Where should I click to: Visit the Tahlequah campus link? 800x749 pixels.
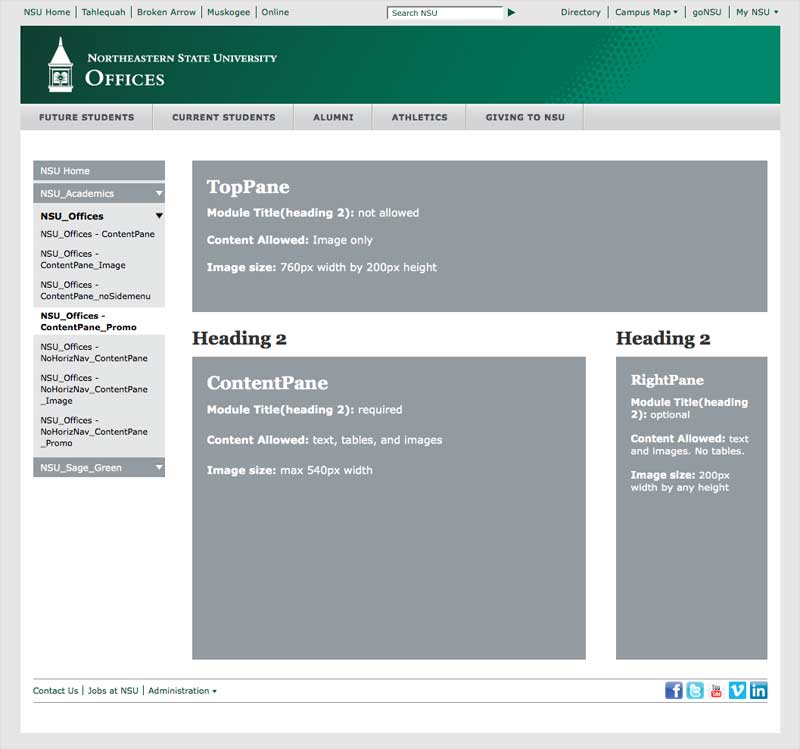tap(104, 12)
